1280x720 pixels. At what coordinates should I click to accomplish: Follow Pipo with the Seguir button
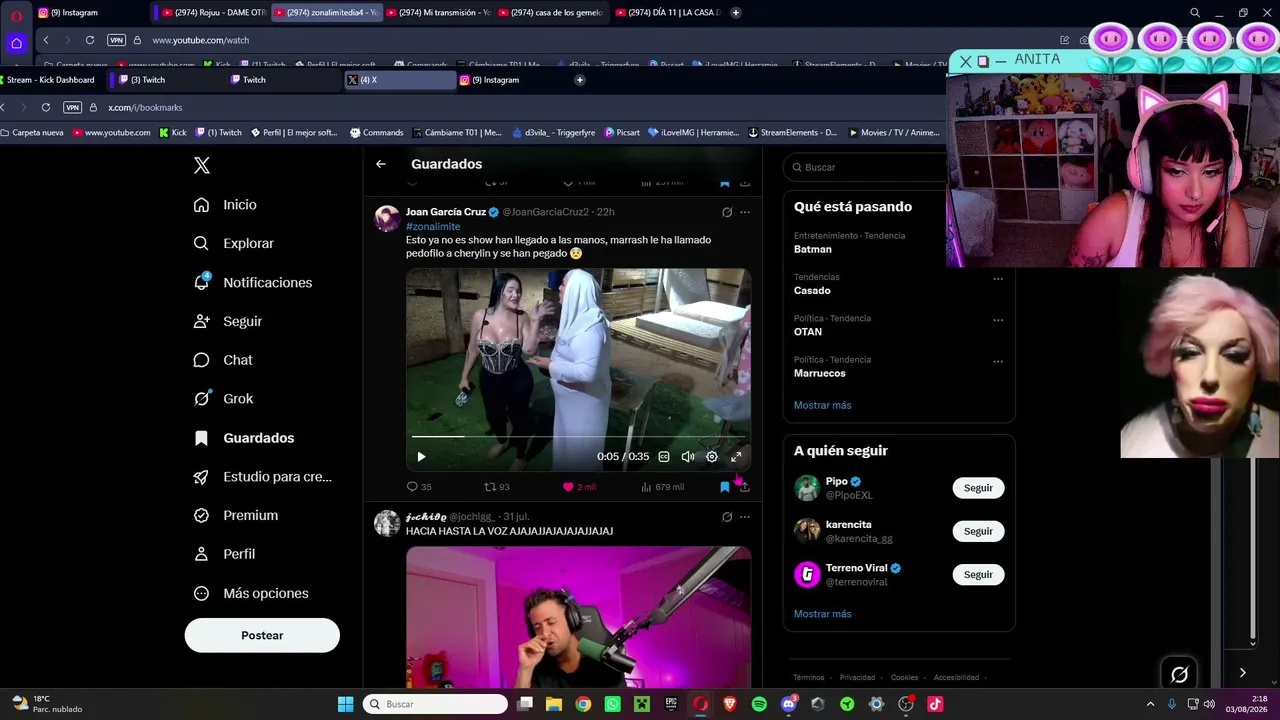978,488
